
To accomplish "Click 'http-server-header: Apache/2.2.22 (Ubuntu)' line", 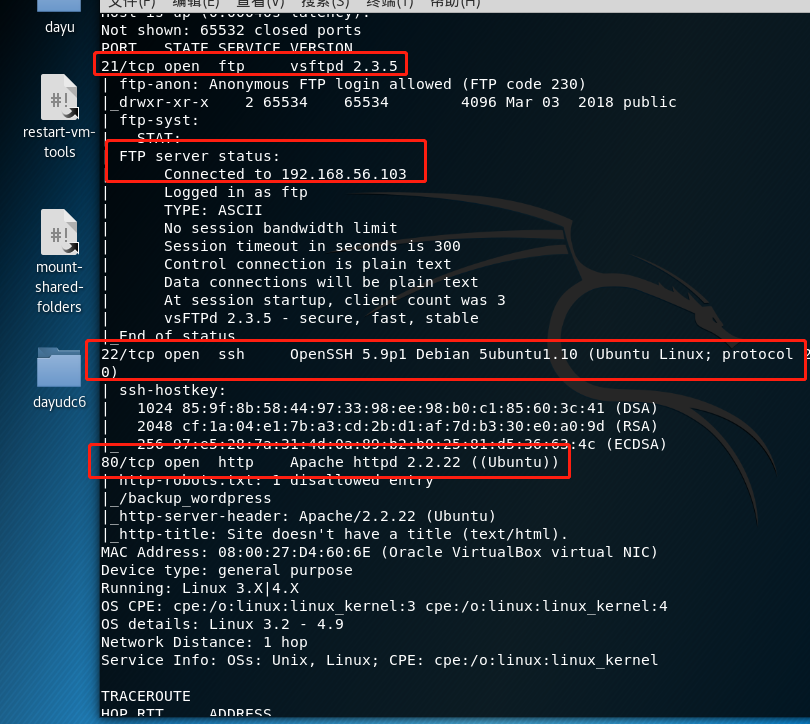I will [307, 516].
